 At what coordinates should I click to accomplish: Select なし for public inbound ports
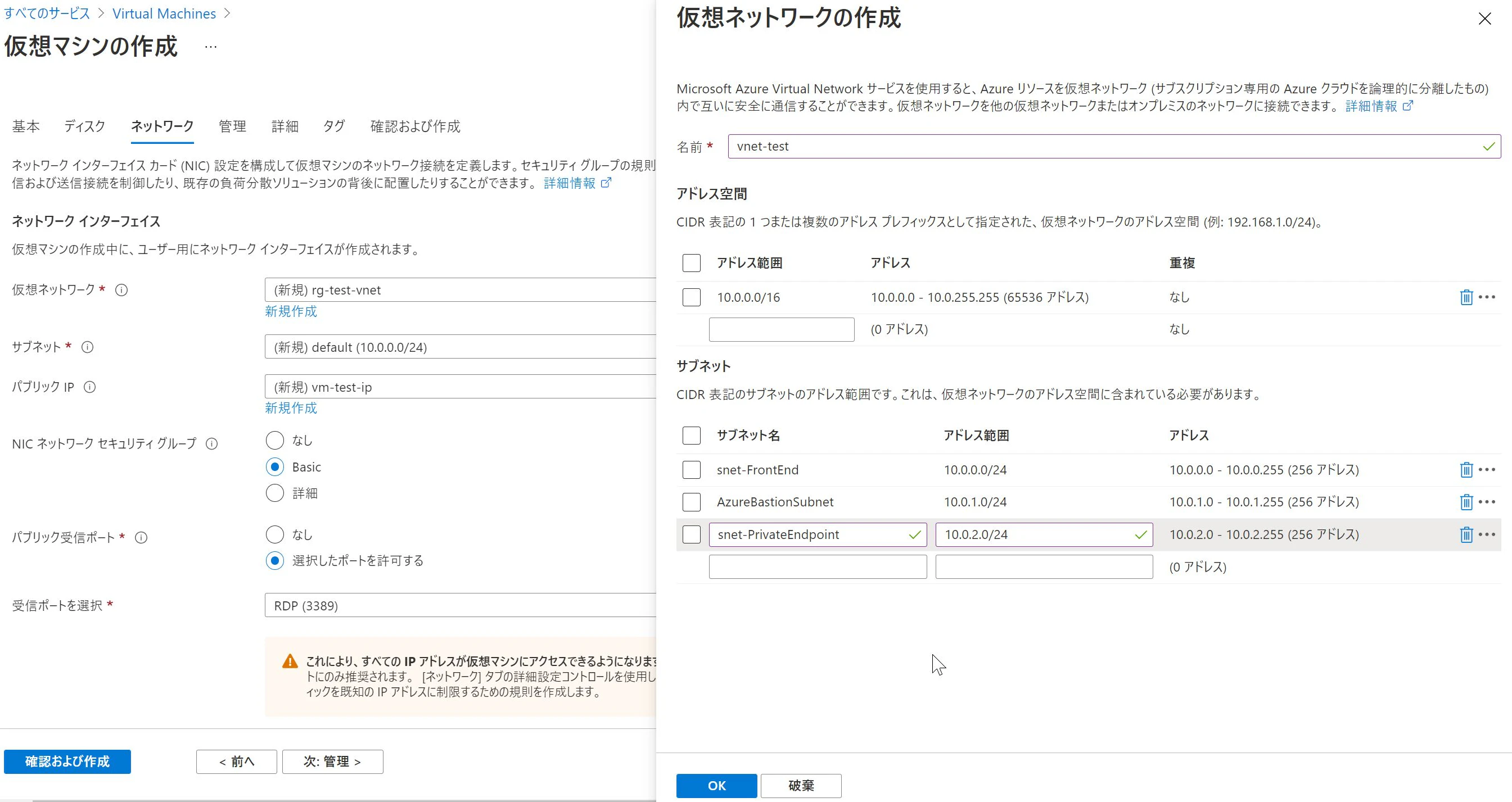click(275, 534)
